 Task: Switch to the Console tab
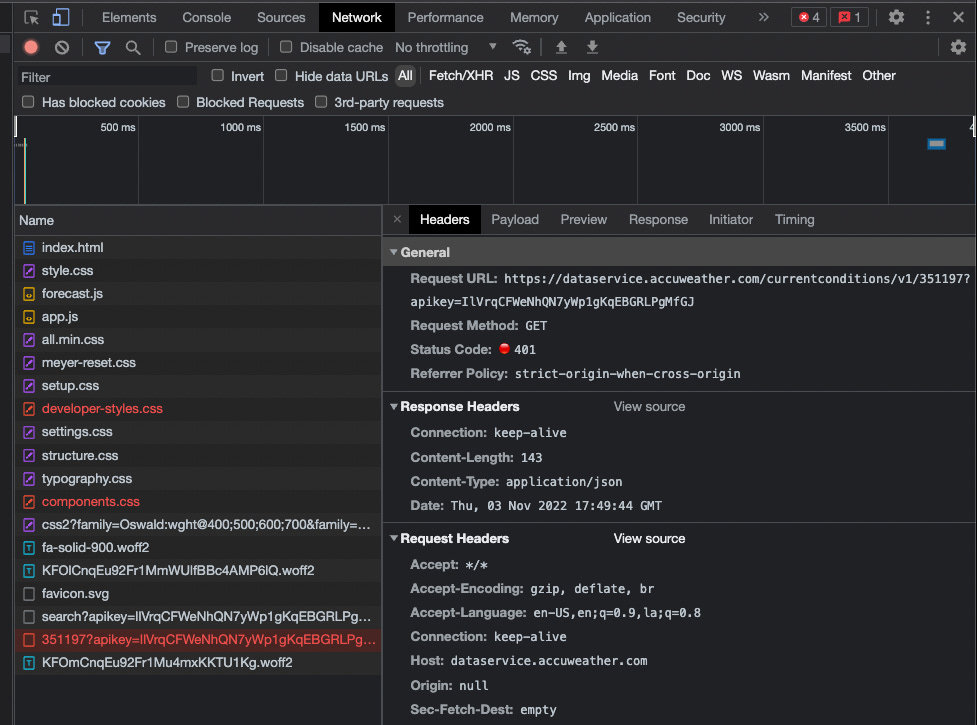tap(206, 17)
